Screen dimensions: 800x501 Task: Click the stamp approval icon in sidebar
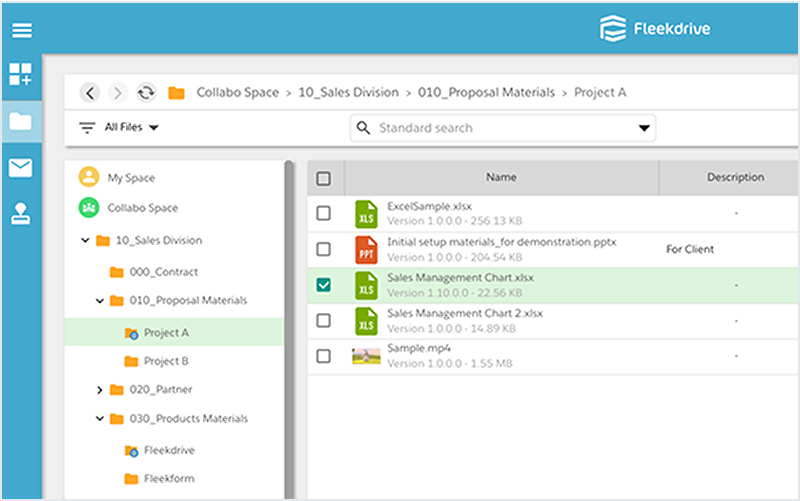tap(20, 213)
